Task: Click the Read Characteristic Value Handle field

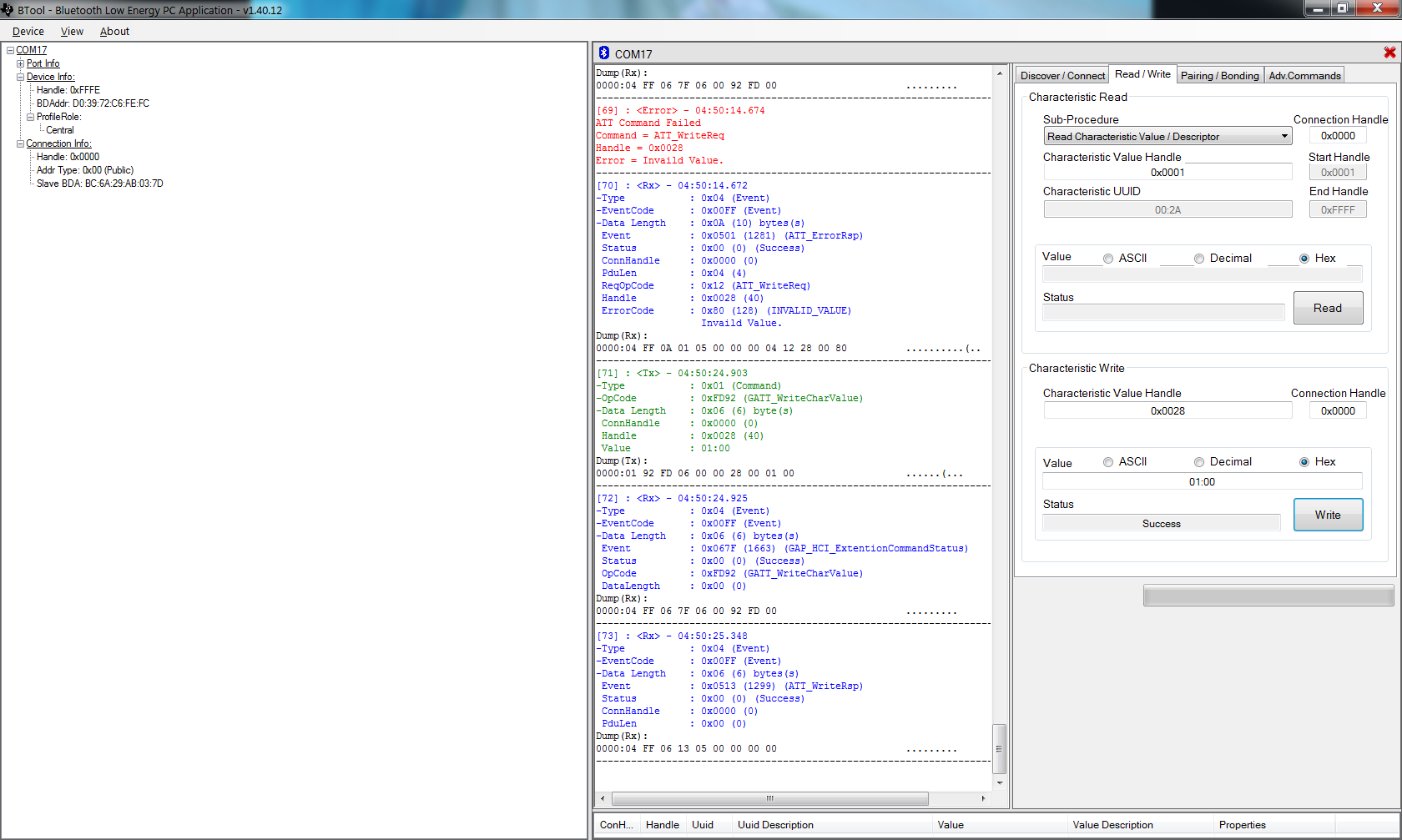Action: (1167, 173)
